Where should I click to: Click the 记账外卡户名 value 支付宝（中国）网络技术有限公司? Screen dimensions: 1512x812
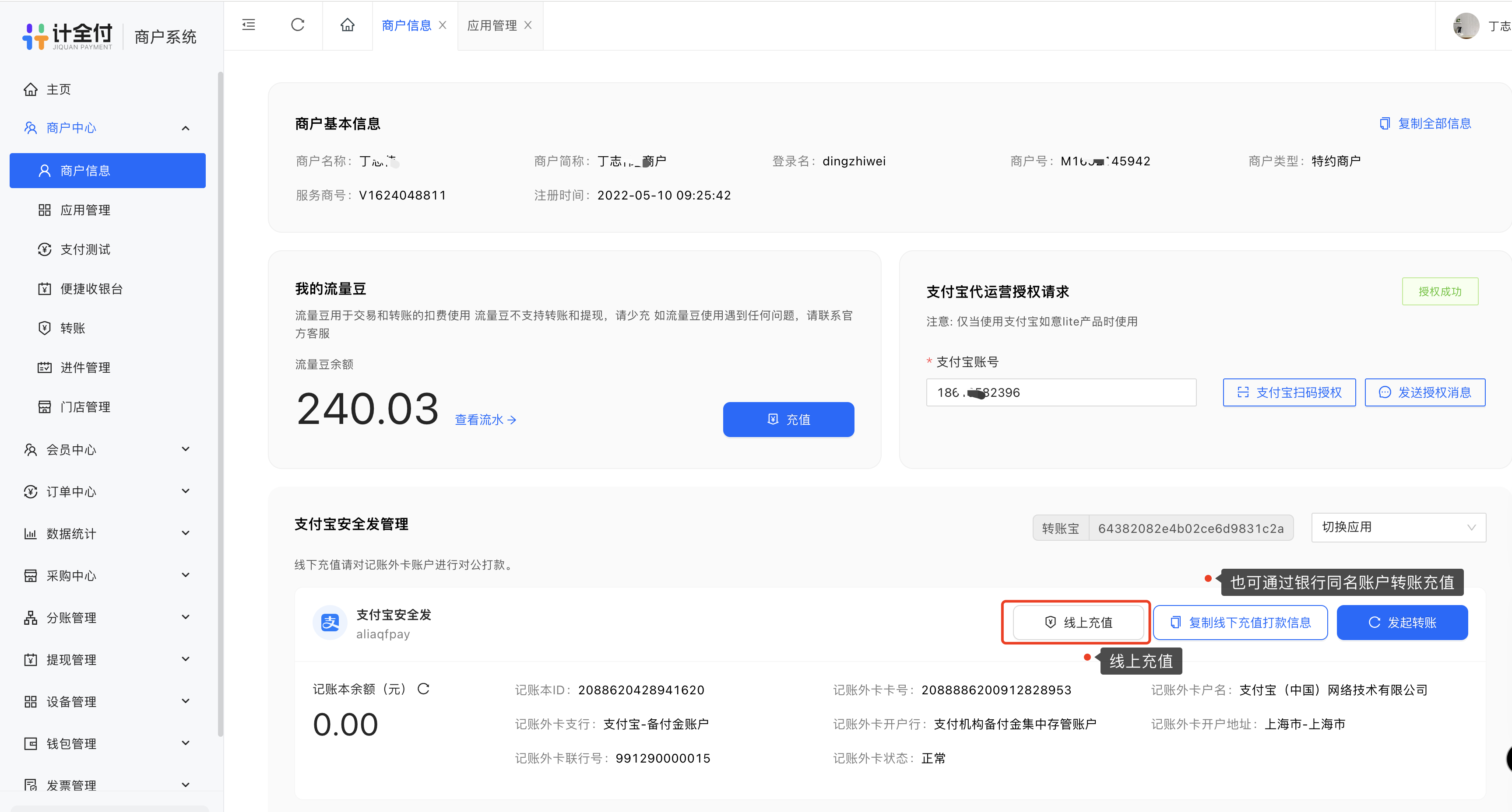1333,690
